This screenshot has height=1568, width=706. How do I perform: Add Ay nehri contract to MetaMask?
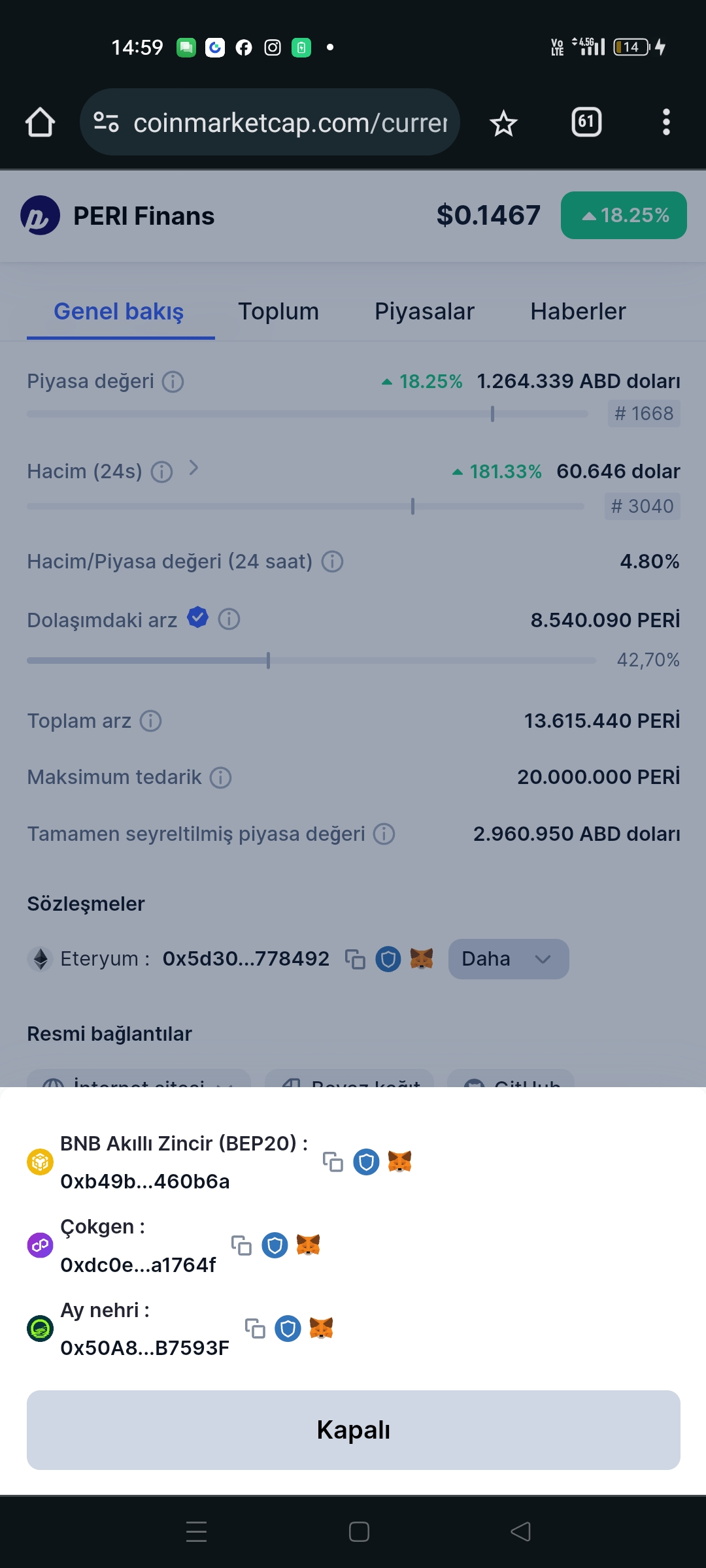point(321,1328)
